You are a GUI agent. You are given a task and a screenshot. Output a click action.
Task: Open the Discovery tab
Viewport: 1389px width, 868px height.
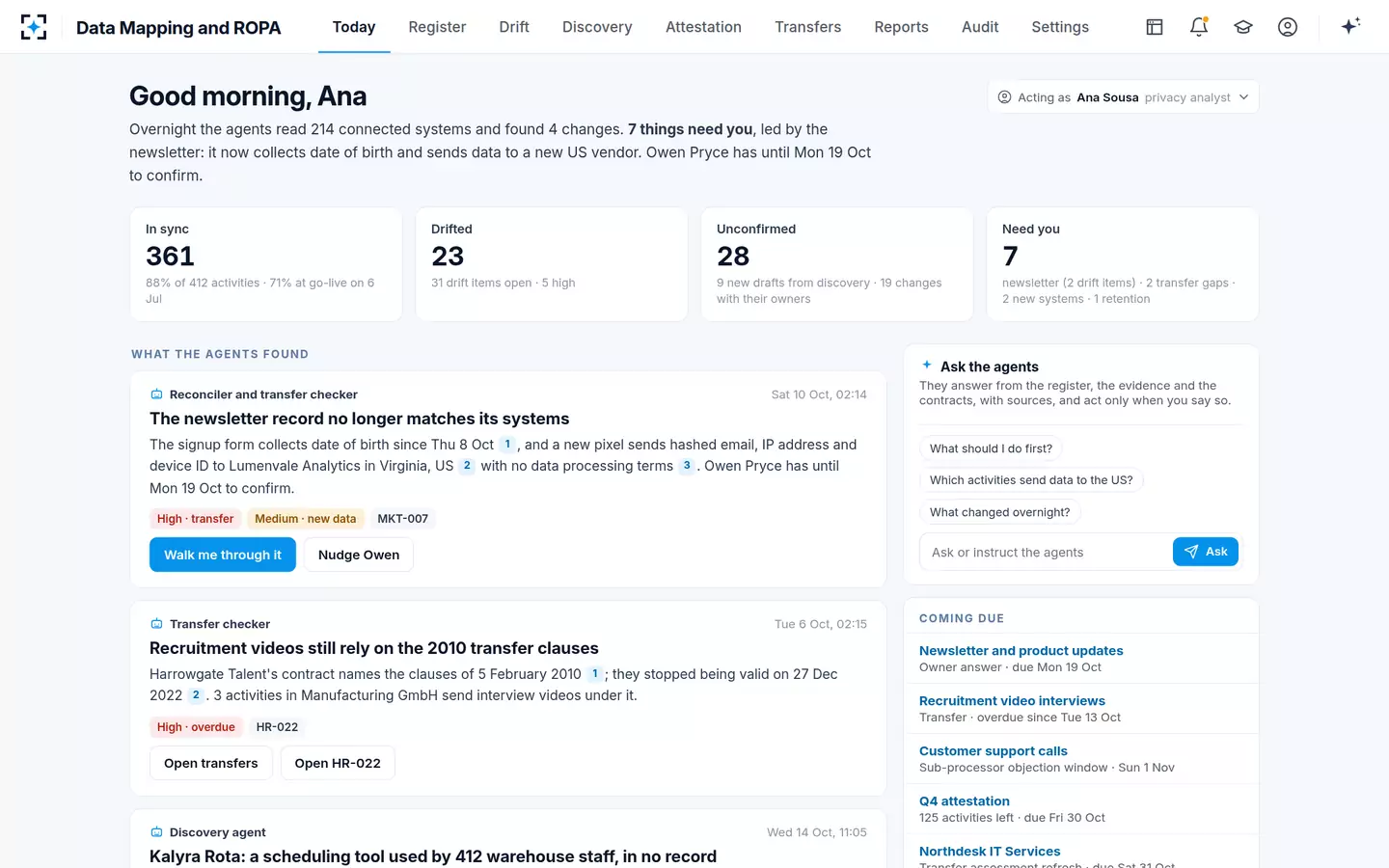[x=597, y=27]
